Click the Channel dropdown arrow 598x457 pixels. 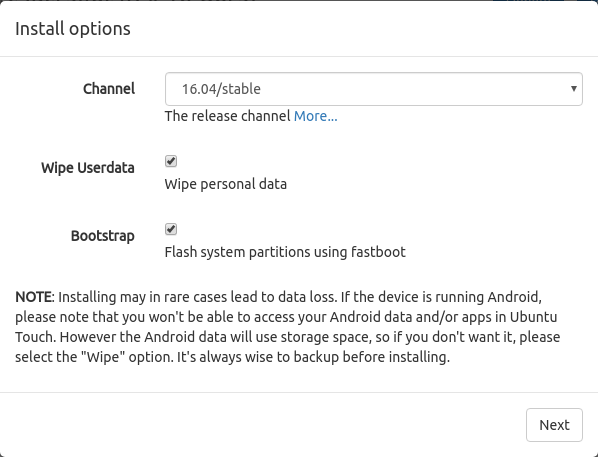(x=573, y=89)
